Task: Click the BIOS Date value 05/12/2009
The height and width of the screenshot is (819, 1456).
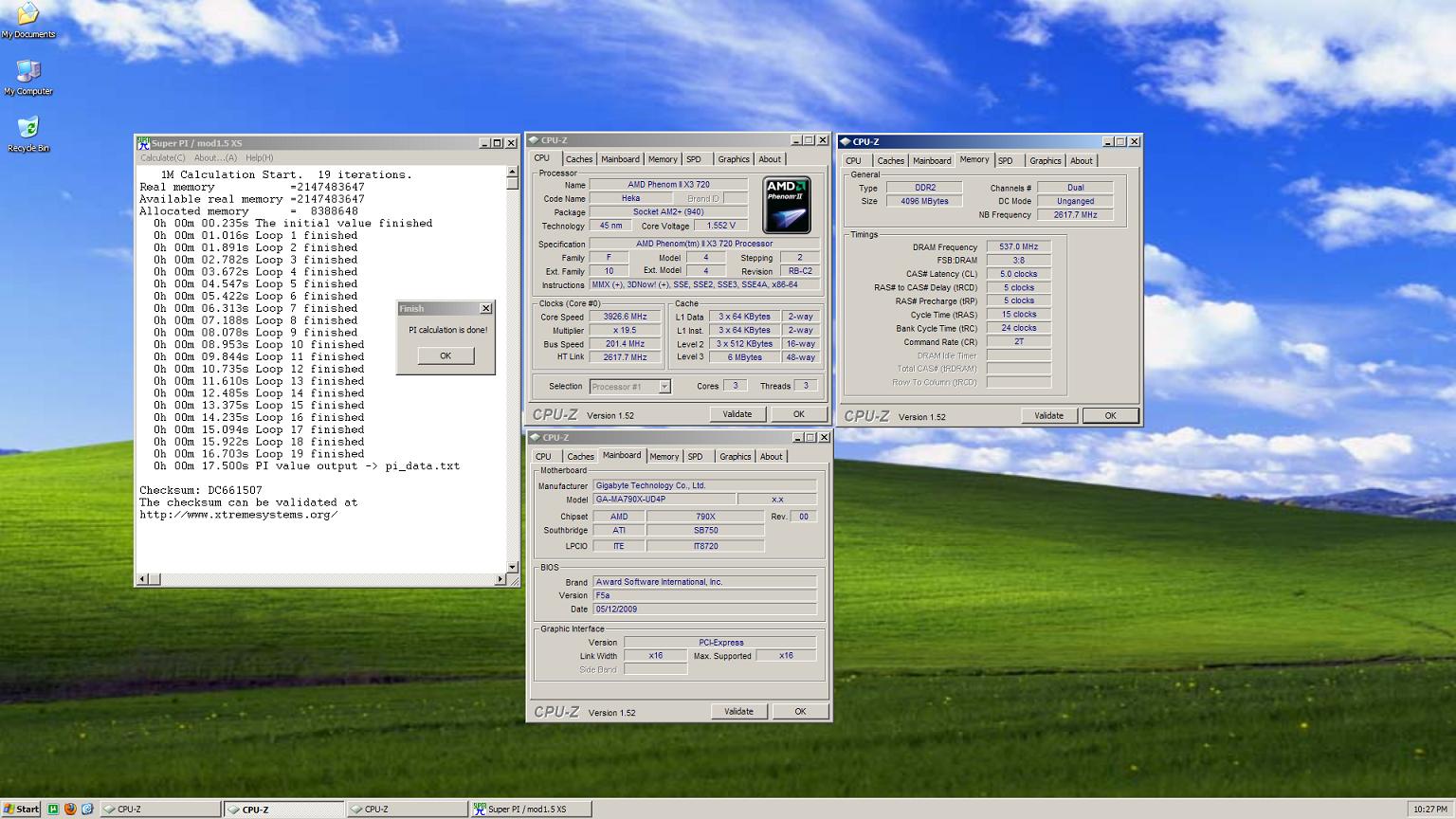Action: tap(704, 610)
